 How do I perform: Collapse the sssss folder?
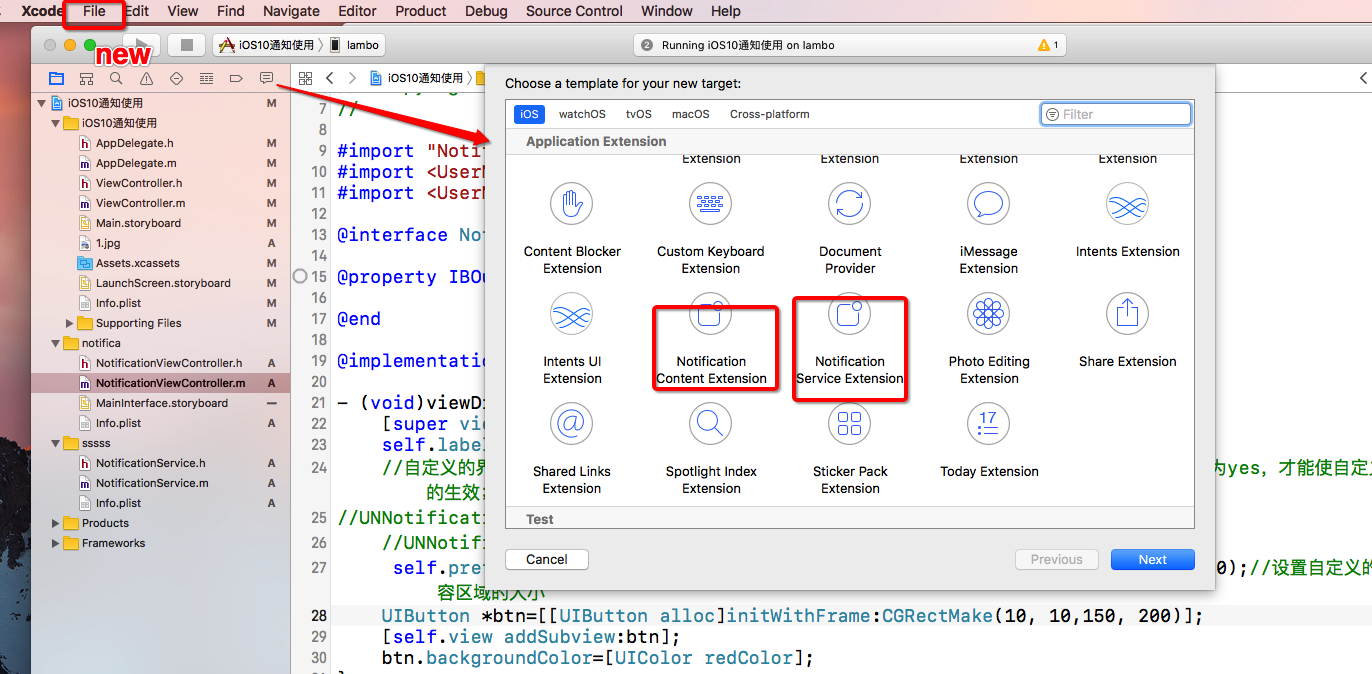pyautogui.click(x=56, y=443)
